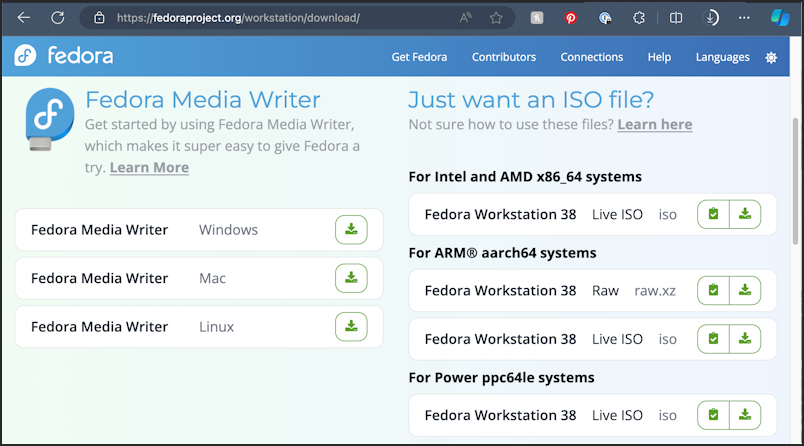804x446 pixels.
Task: Click the 'Just want an ISO file?' heading
Action: click(531, 99)
